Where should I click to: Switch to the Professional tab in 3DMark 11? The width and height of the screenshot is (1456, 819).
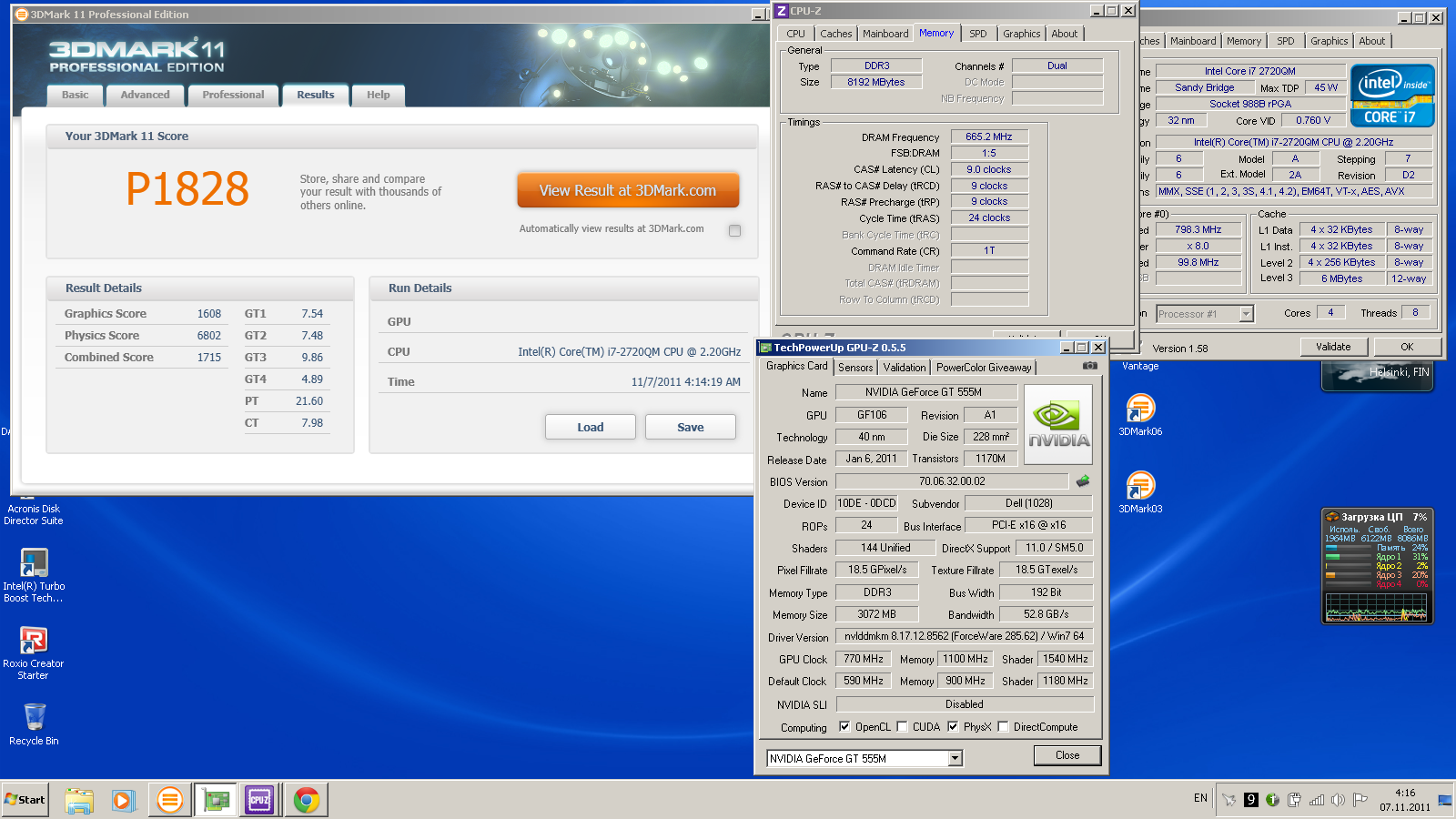[x=233, y=95]
